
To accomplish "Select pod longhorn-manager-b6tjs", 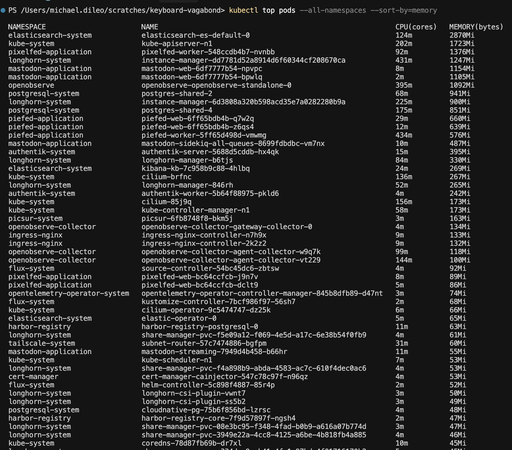I will pos(187,160).
